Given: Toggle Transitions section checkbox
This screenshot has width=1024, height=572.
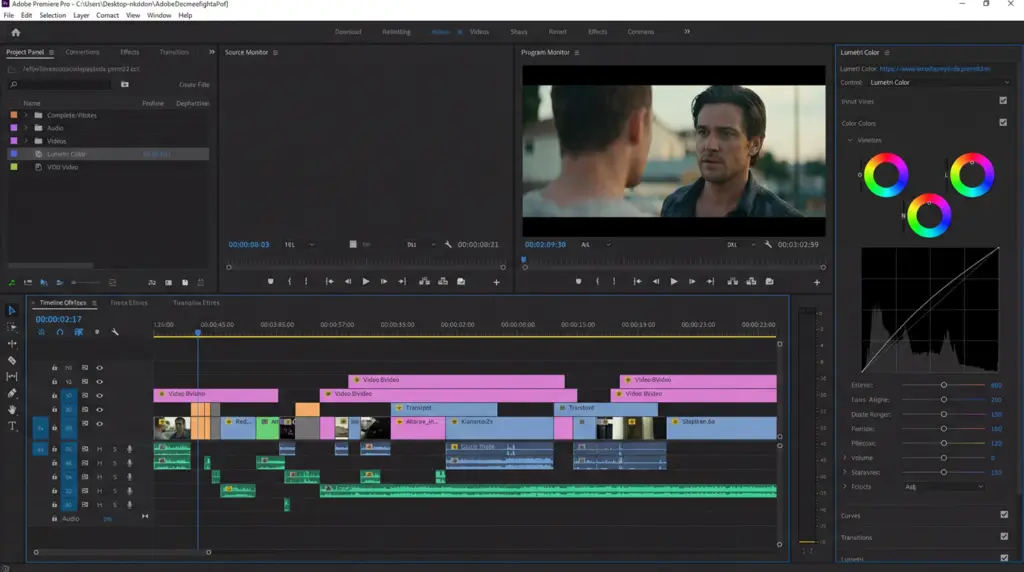Looking at the screenshot, I should pyautogui.click(x=1004, y=536).
